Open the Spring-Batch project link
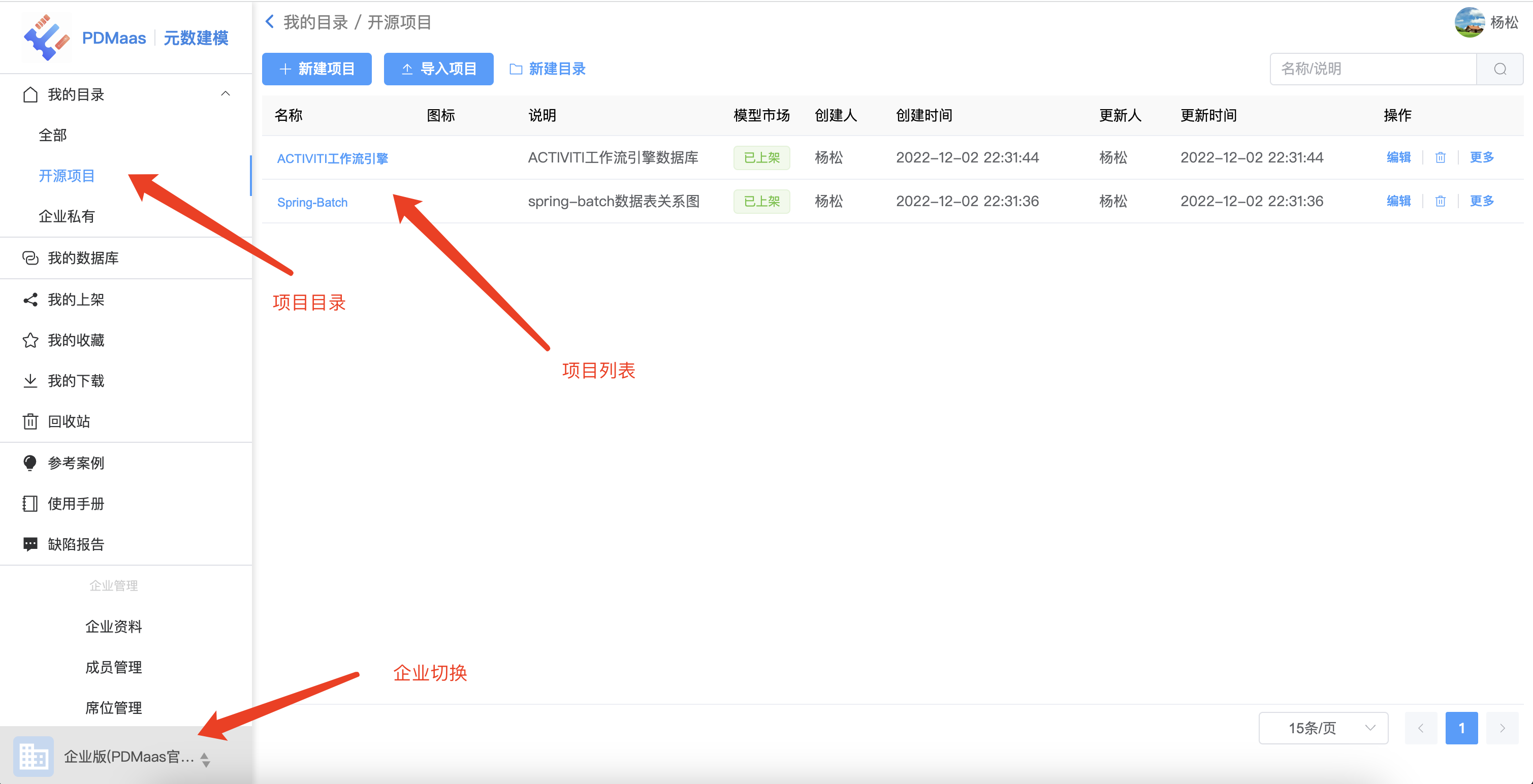This screenshot has width=1533, height=784. 312,202
